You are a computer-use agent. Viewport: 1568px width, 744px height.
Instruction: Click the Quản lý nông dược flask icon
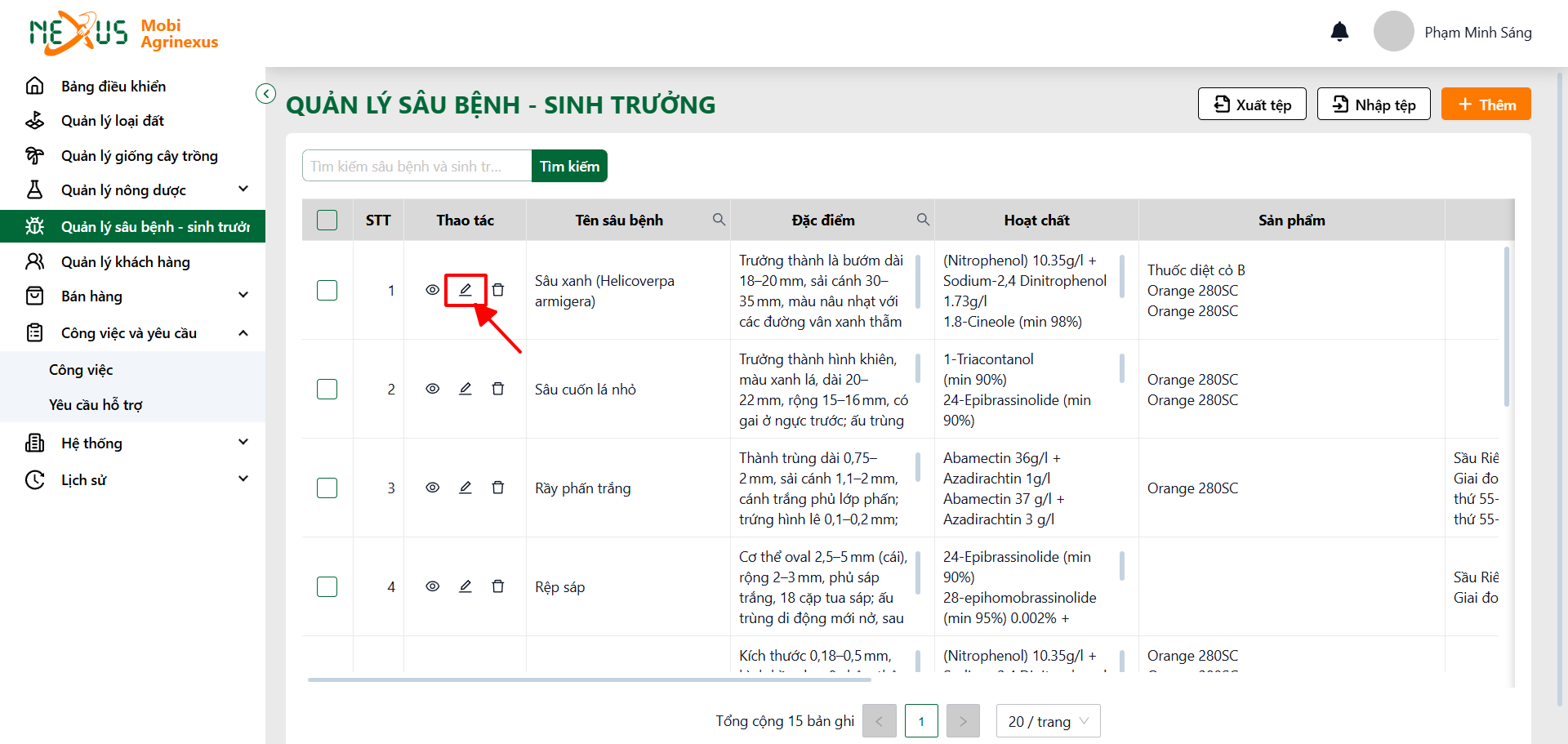(x=35, y=190)
